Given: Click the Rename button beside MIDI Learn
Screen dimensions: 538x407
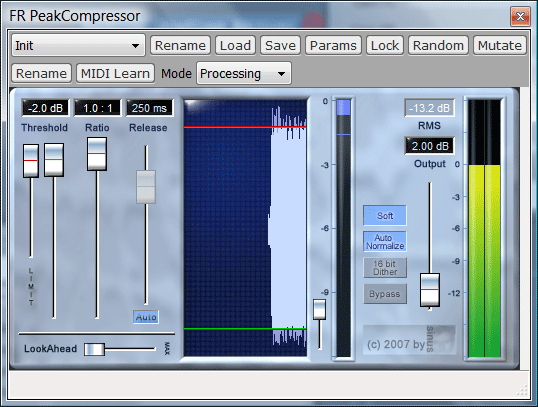Looking at the screenshot, I should [42, 73].
